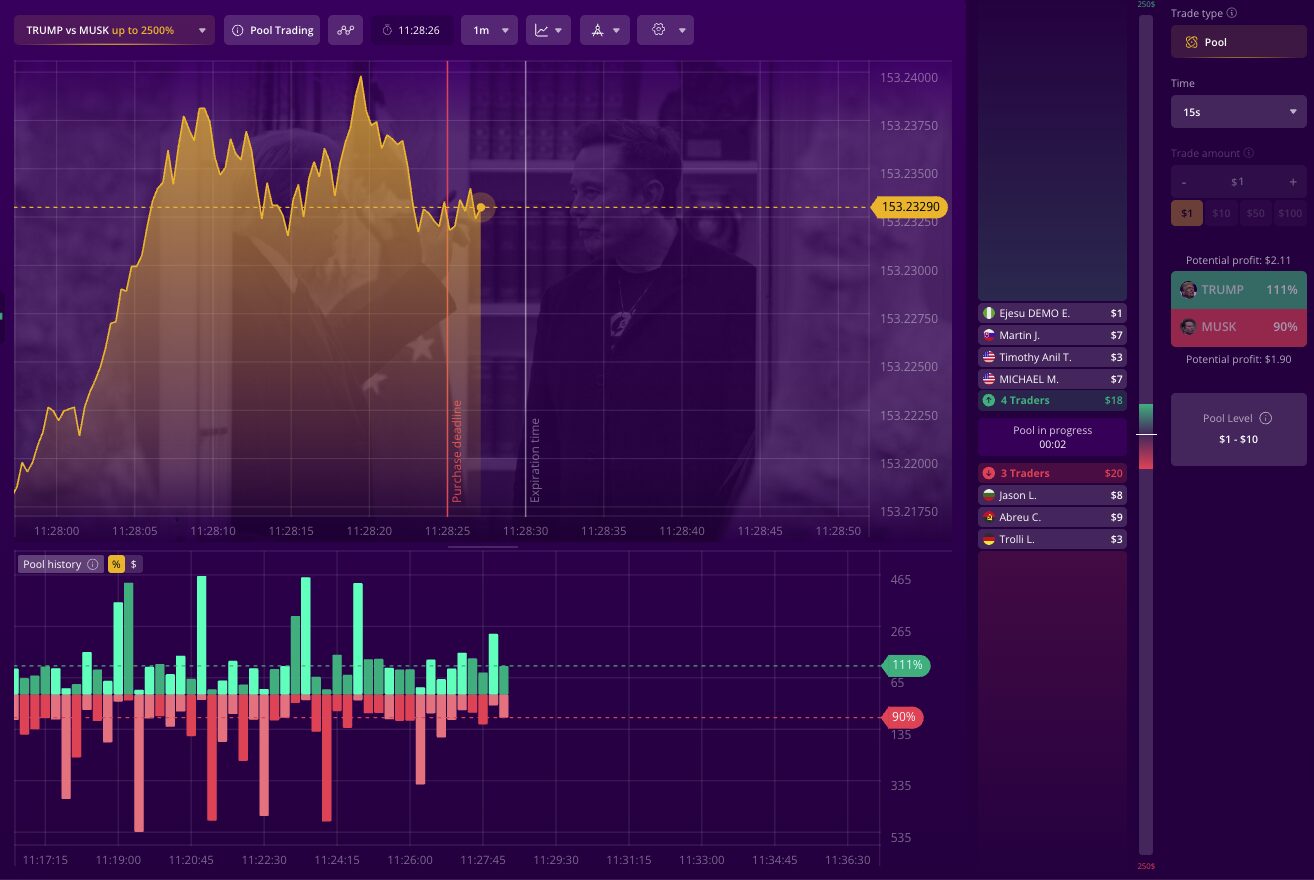The image size is (1314, 880).
Task: Open the indicators network icon button
Action: 346,30
